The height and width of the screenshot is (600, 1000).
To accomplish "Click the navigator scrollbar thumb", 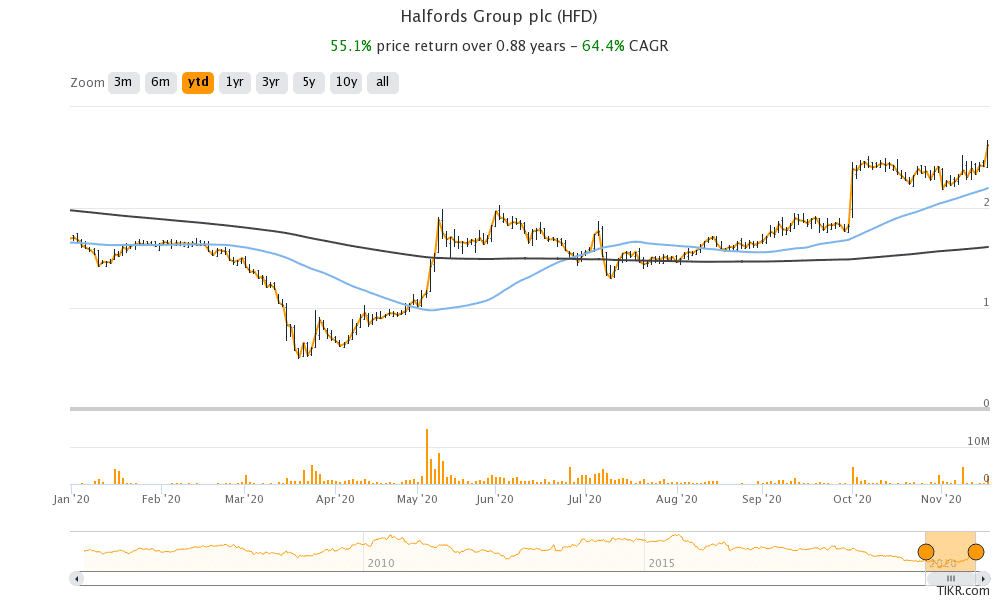I will tap(951, 579).
